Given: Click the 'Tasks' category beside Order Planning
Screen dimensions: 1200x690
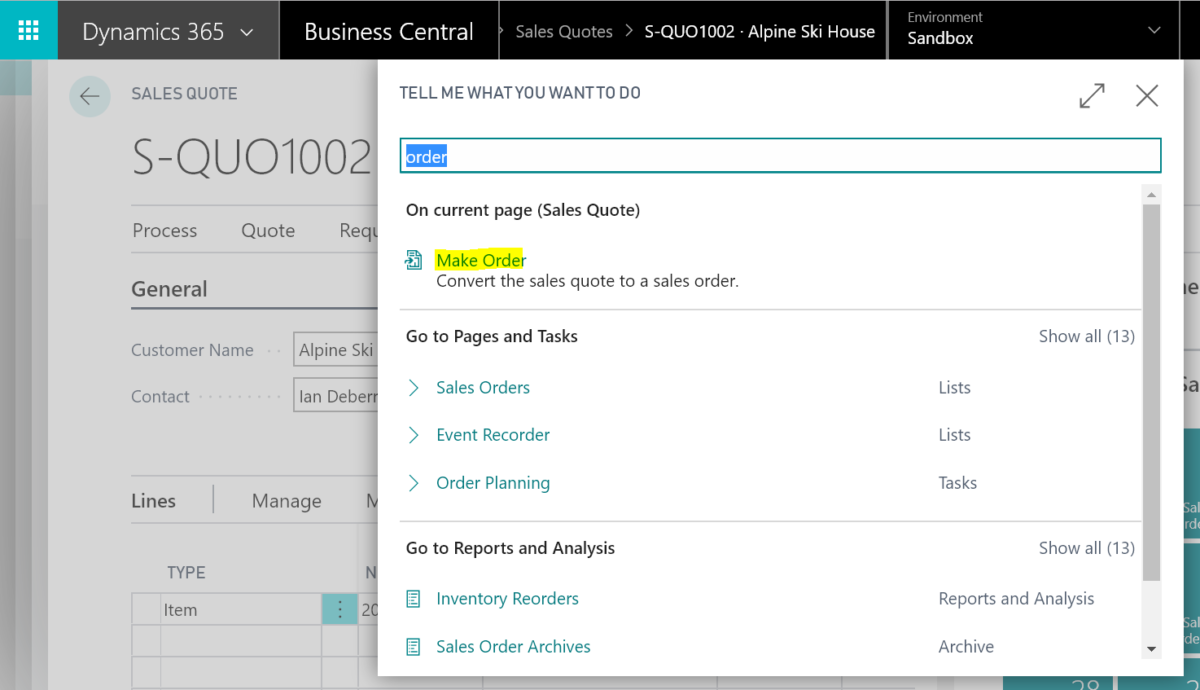Looking at the screenshot, I should tap(957, 483).
